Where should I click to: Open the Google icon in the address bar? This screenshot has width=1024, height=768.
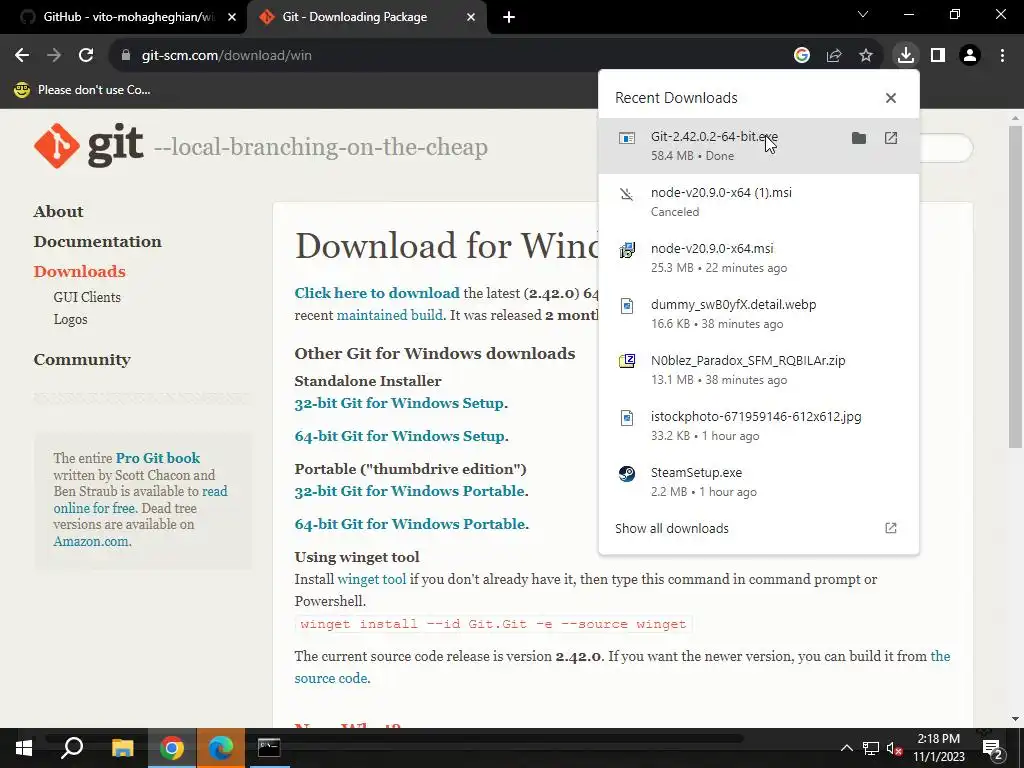click(802, 56)
